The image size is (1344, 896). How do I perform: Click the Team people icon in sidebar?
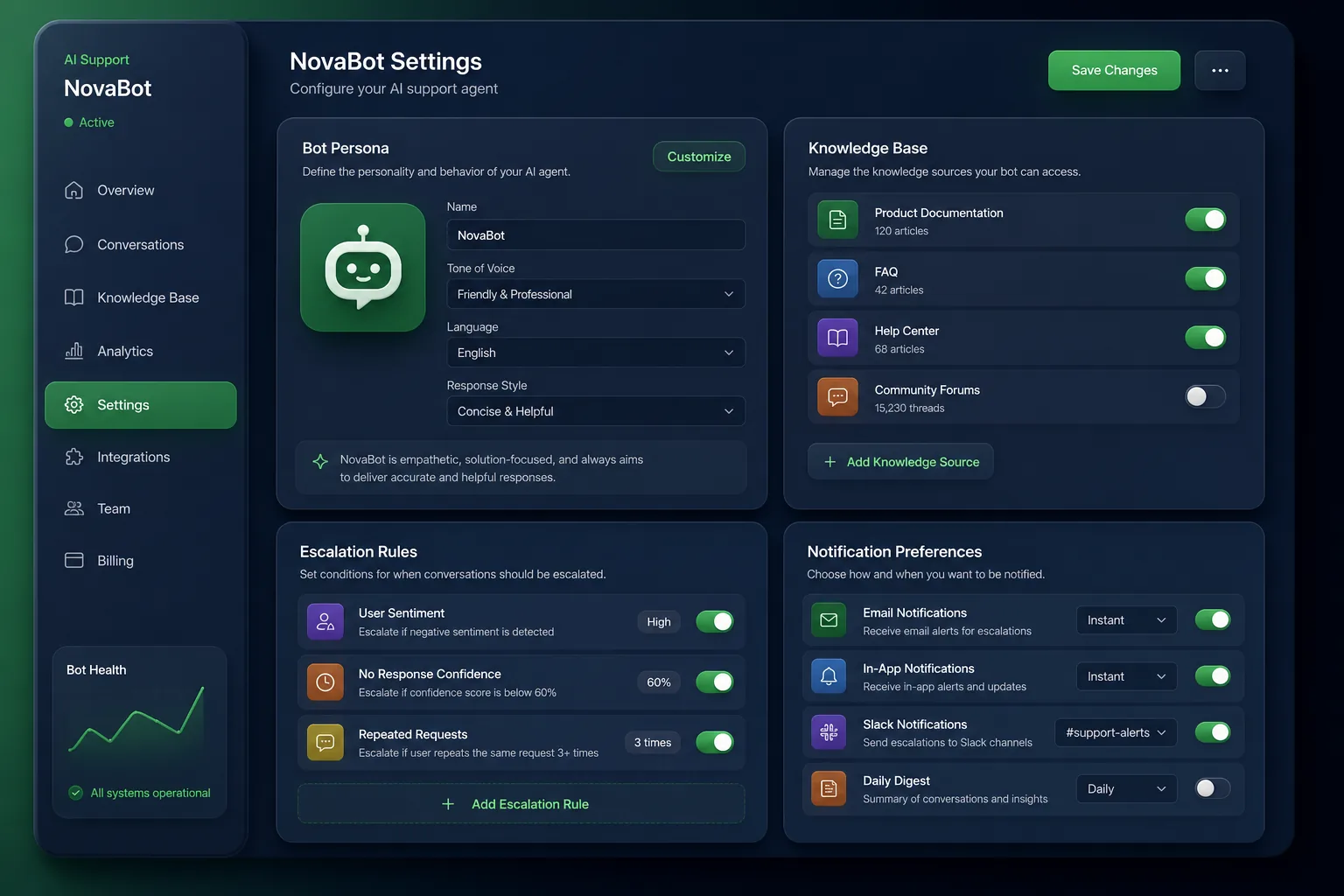coord(74,508)
